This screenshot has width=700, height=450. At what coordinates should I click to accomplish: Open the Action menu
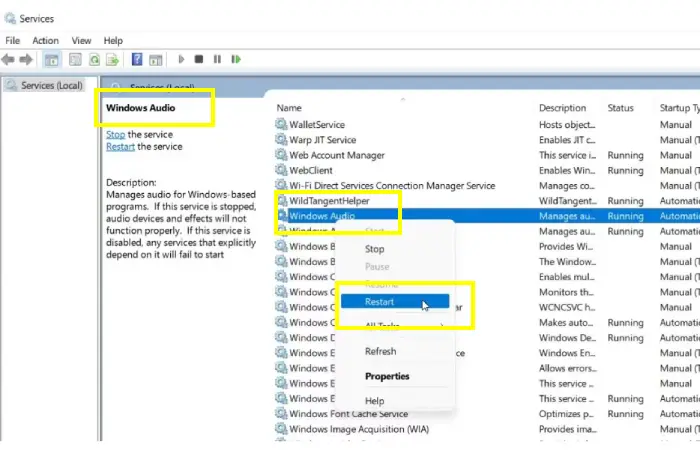click(x=46, y=41)
